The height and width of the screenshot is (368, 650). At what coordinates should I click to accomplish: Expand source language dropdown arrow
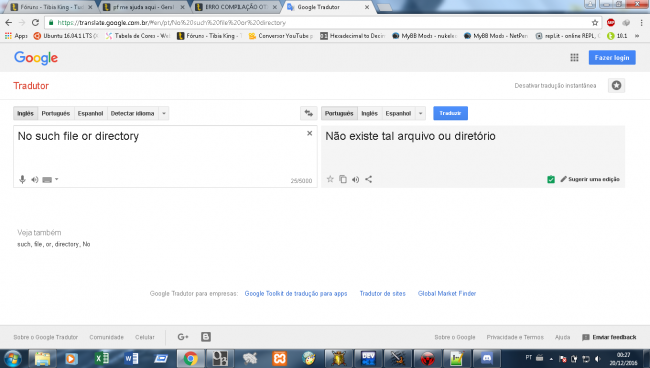click(x=164, y=113)
